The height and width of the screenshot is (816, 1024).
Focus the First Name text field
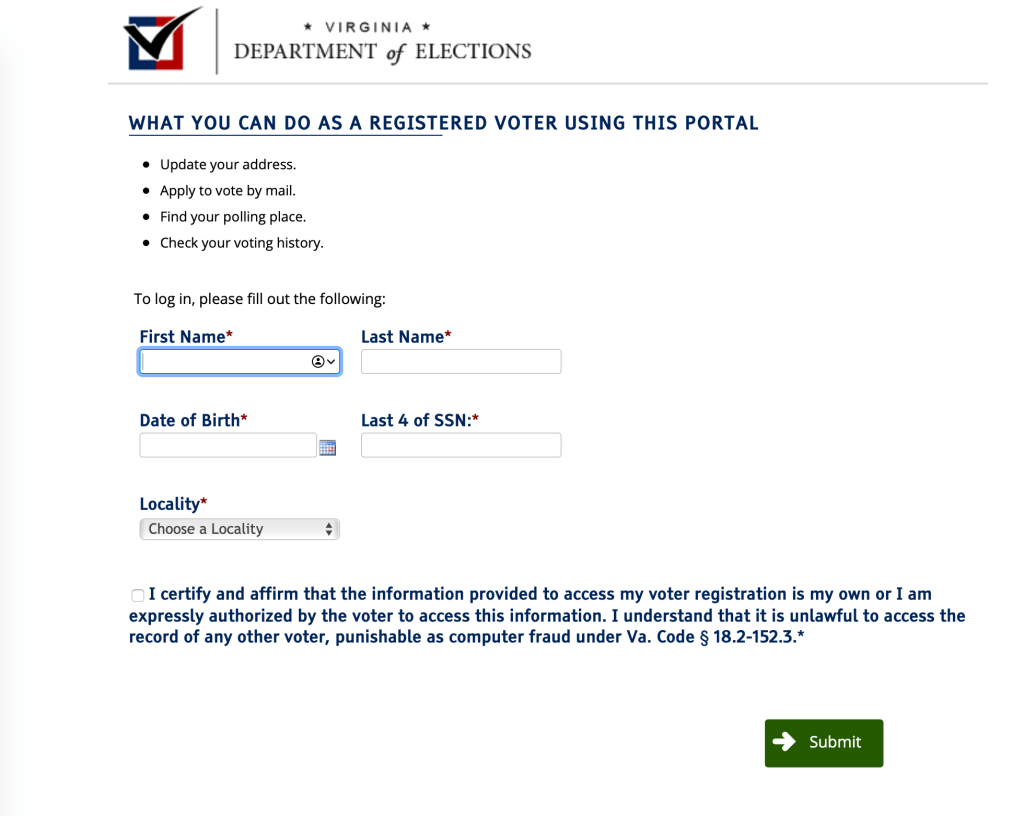(x=225, y=361)
